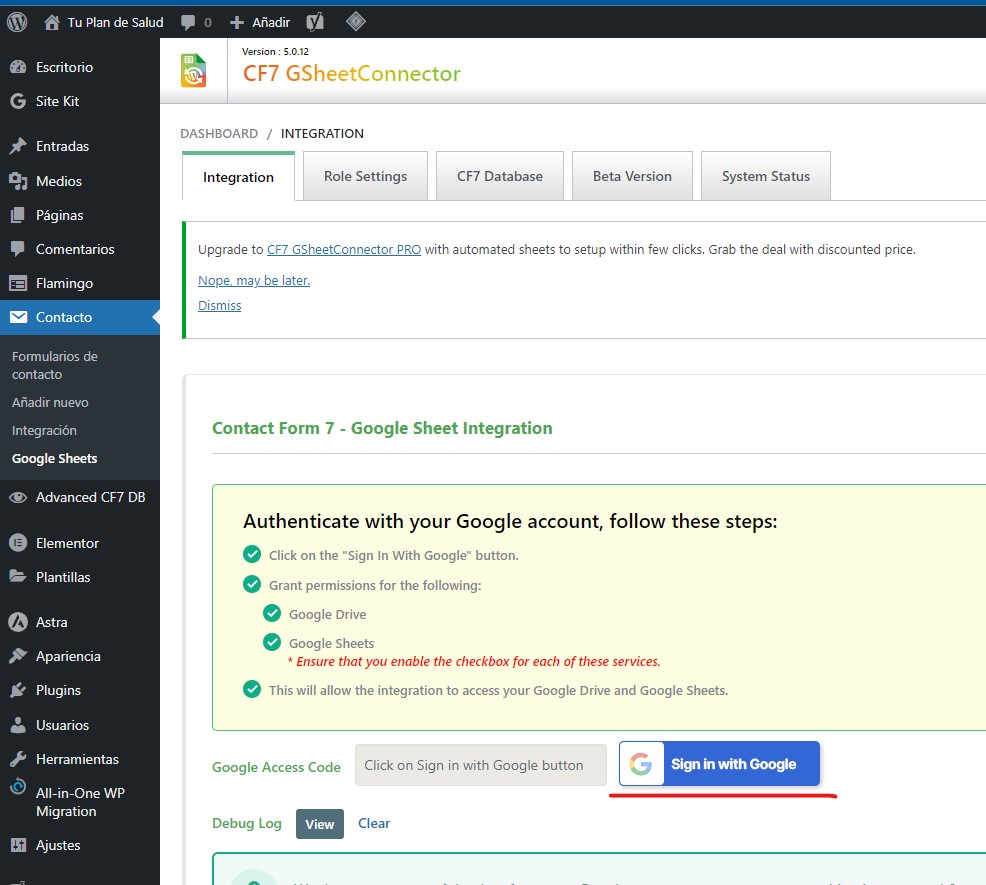This screenshot has width=986, height=885.
Task: Click the Tu Plan de Salud site name
Action: point(116,23)
